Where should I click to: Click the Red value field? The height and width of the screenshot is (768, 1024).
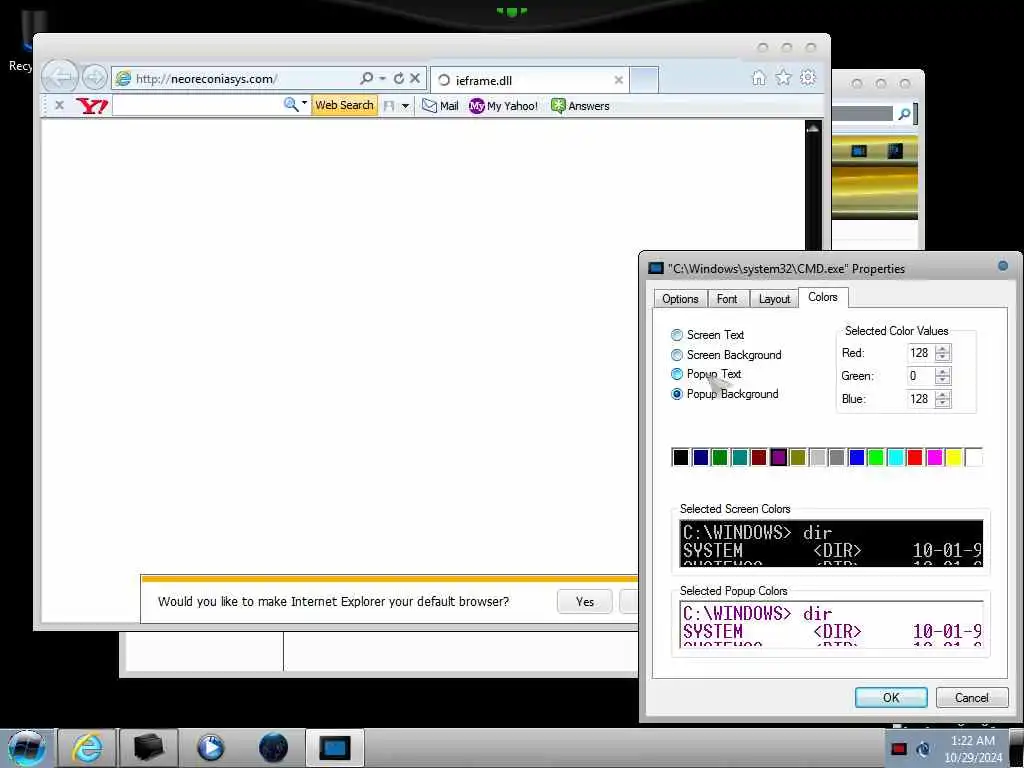tap(920, 353)
